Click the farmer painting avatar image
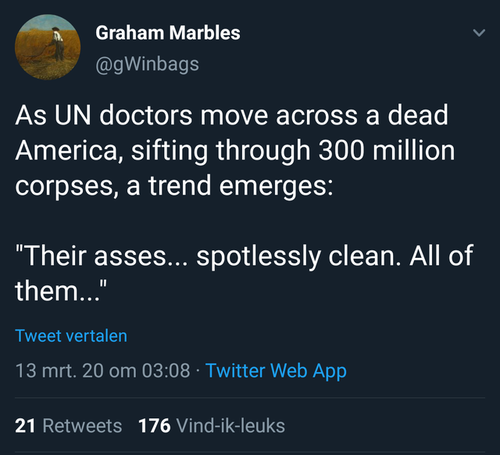500x455 pixels. coord(48,47)
